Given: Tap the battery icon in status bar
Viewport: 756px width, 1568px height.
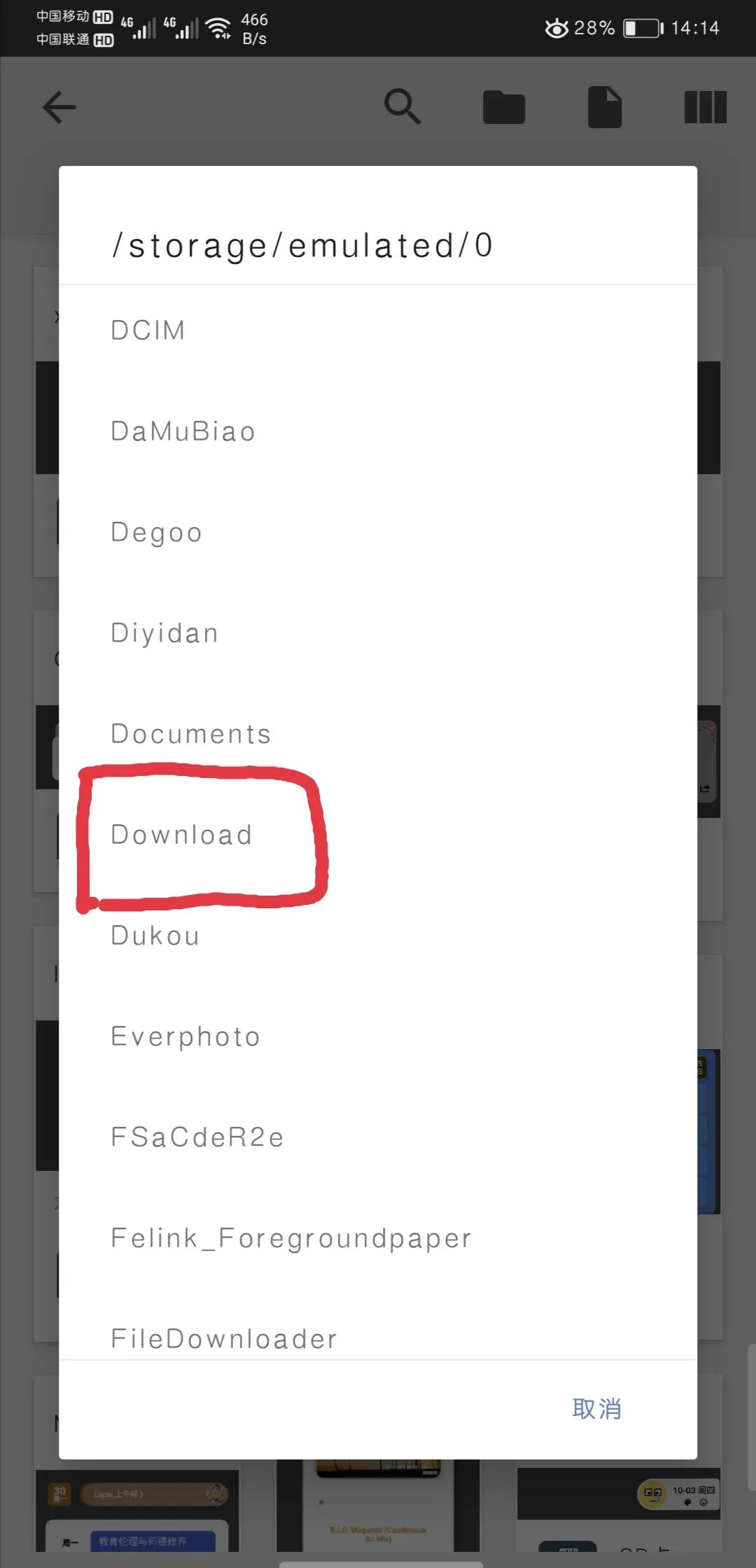Looking at the screenshot, I should [642, 28].
